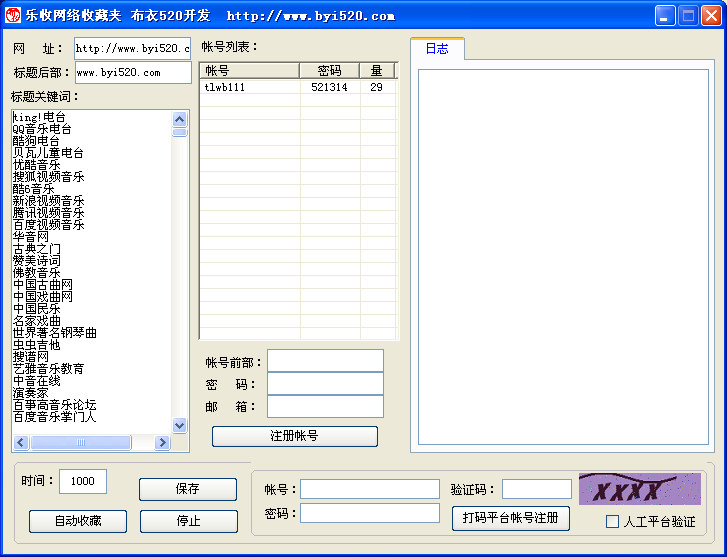Click the bottom 密码 input field

(x=370, y=513)
